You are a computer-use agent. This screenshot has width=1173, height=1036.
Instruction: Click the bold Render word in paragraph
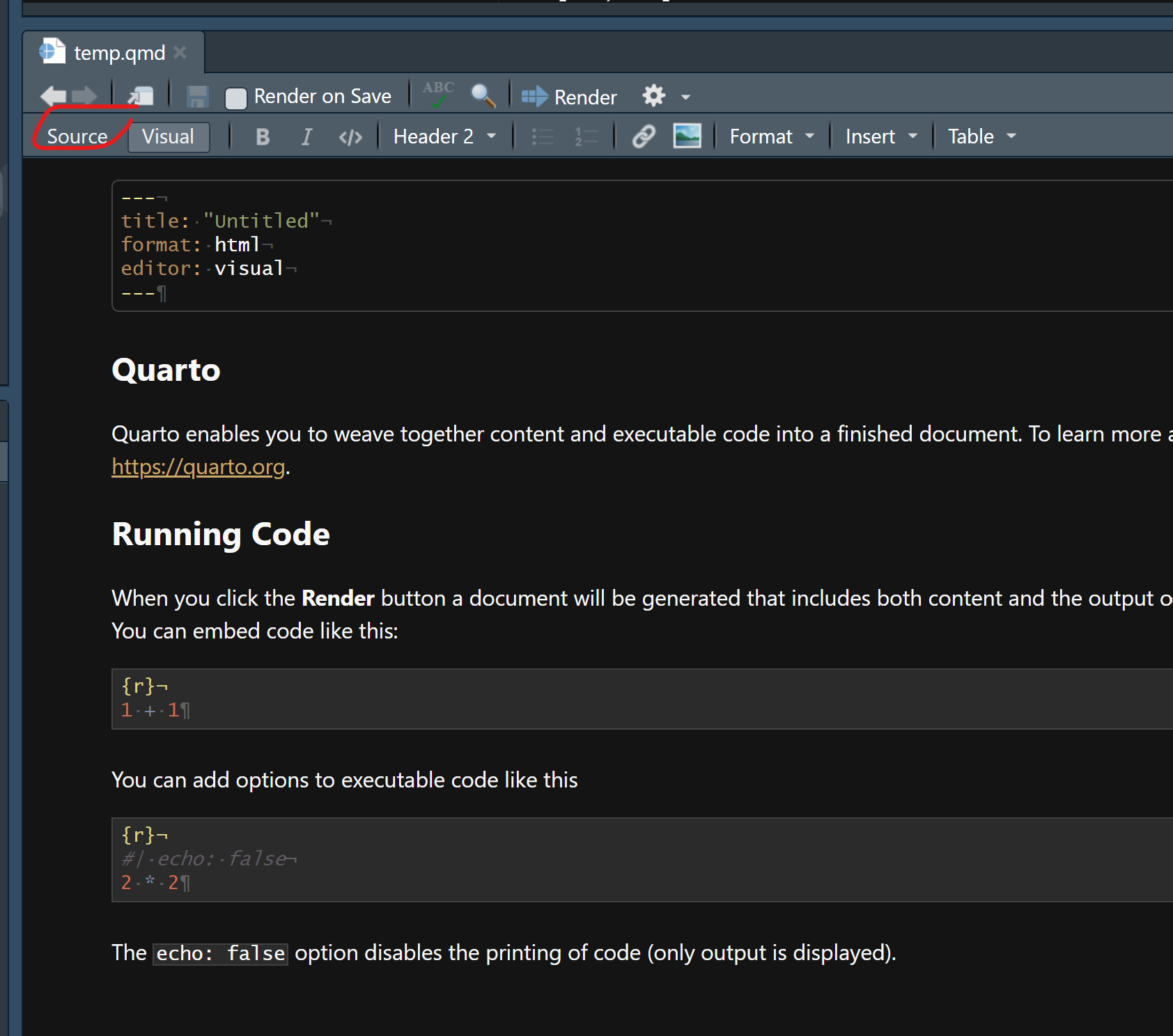(x=338, y=598)
